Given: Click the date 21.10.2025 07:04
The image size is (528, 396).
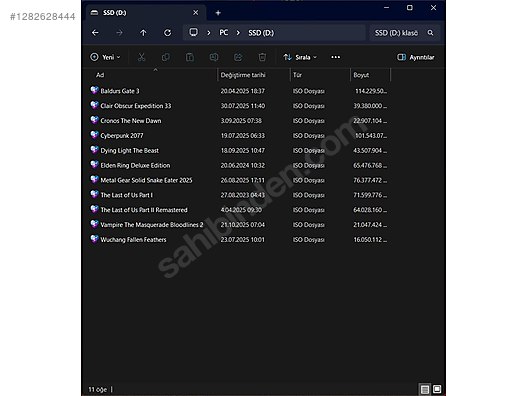Looking at the screenshot, I should (x=242, y=225).
